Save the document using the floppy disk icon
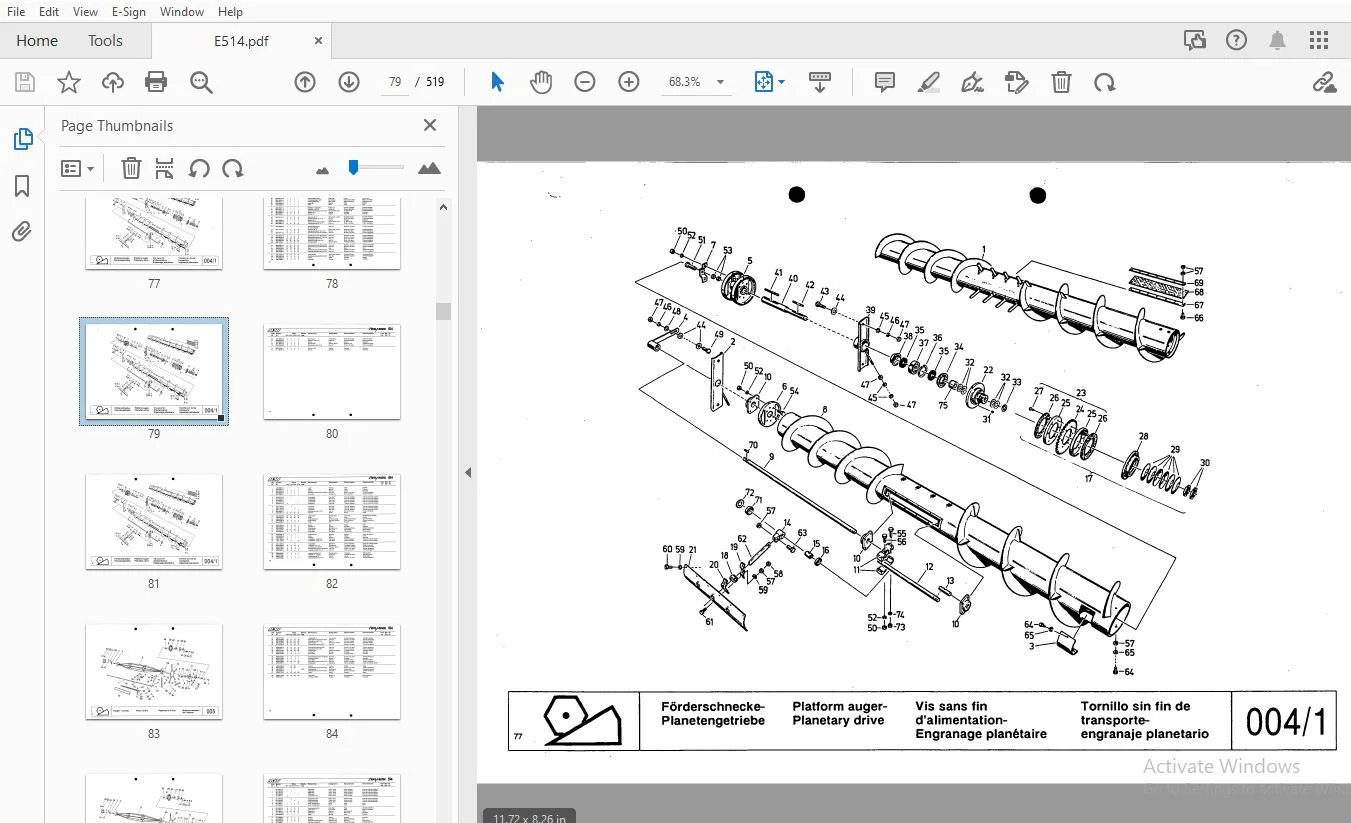 (24, 82)
